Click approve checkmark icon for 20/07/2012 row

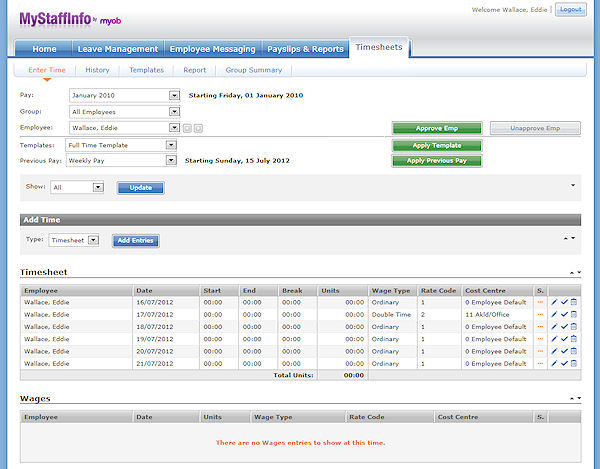(564, 351)
